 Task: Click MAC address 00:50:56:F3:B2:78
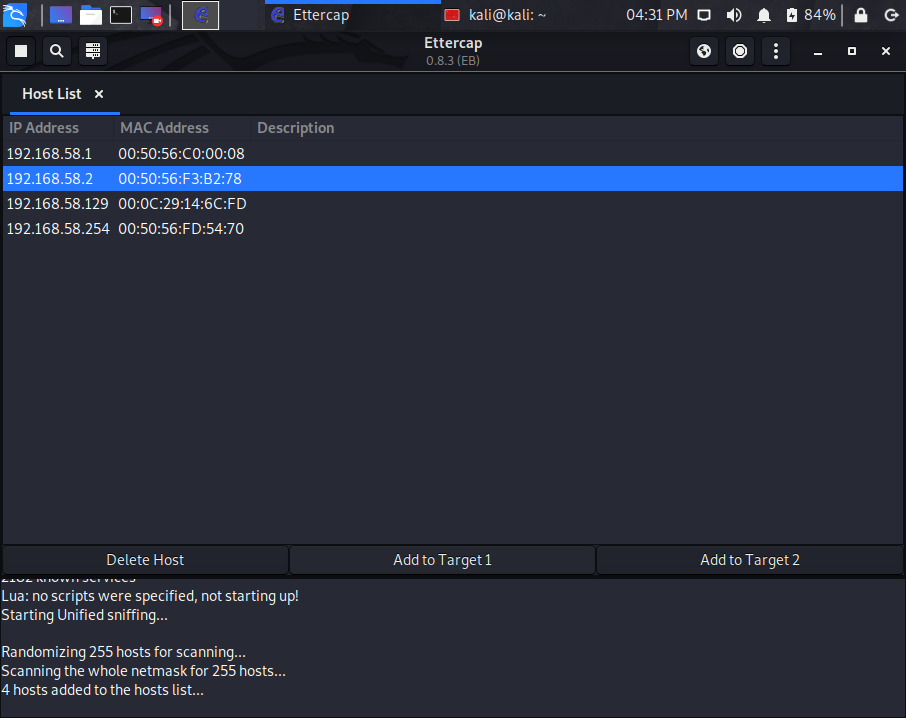pyautogui.click(x=180, y=178)
